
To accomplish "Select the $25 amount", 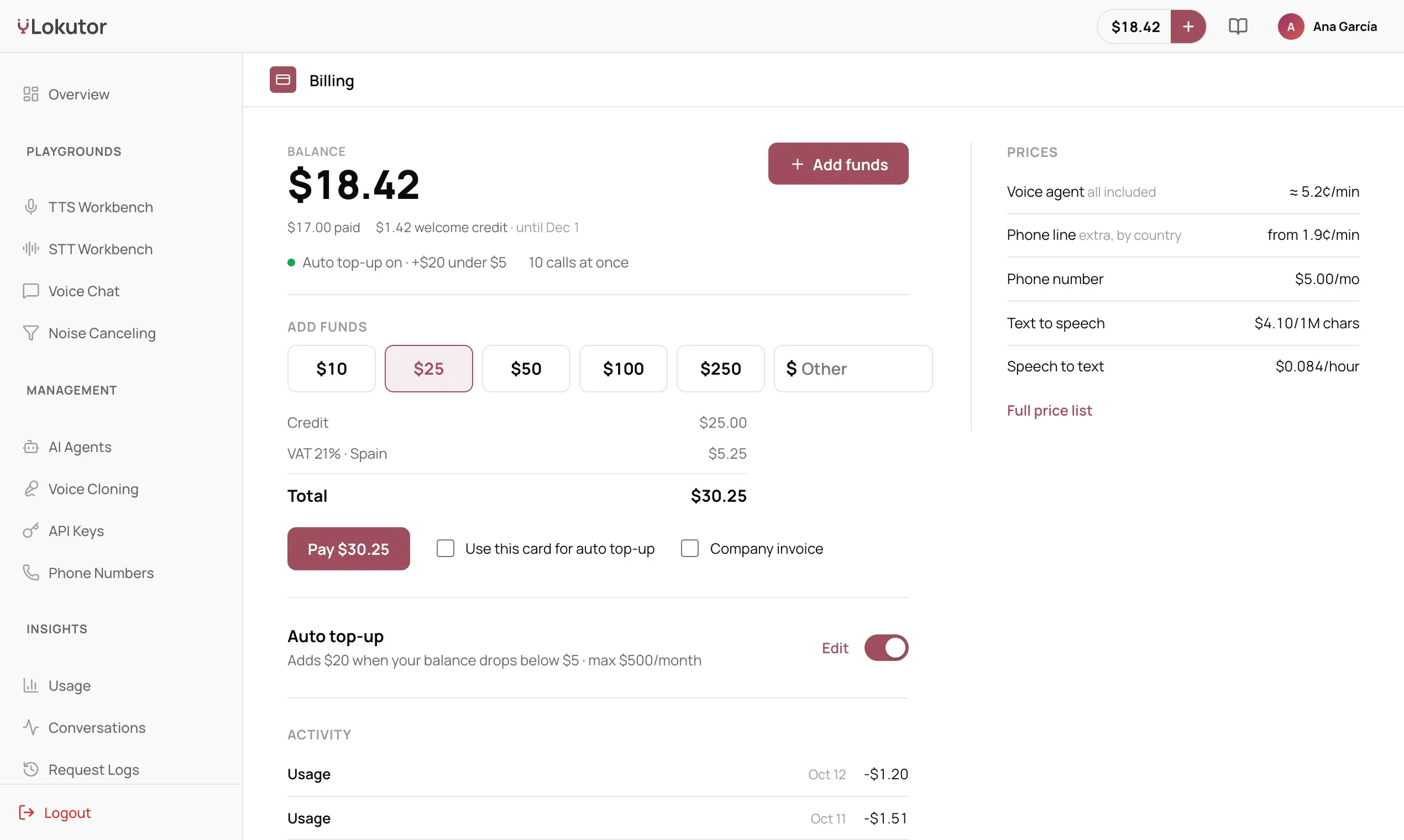I will [x=428, y=369].
